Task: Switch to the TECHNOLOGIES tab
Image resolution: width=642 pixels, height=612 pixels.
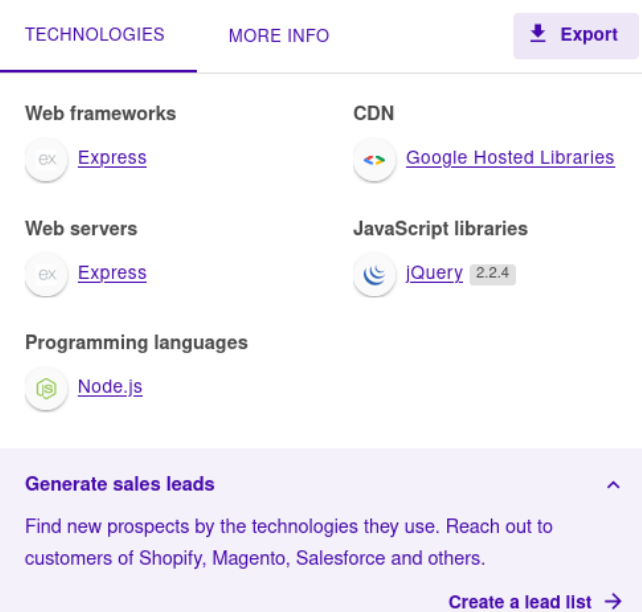Action: click(x=95, y=35)
